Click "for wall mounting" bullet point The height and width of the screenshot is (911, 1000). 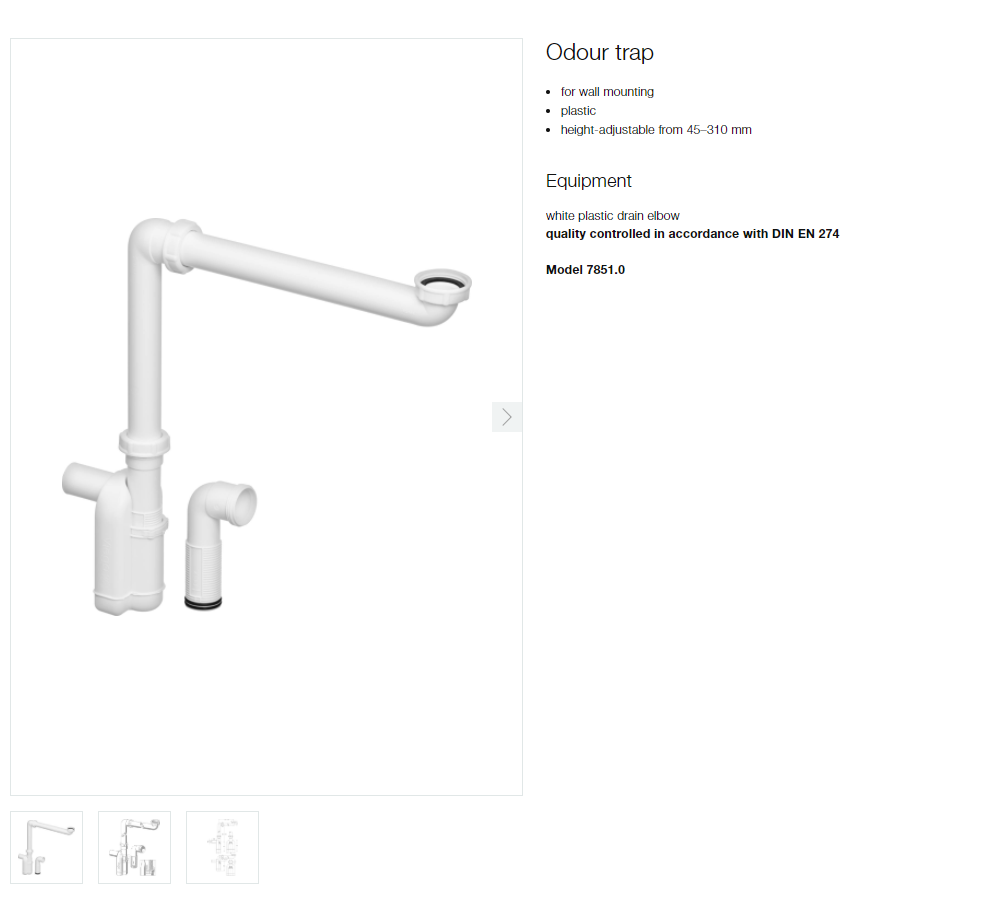[607, 92]
